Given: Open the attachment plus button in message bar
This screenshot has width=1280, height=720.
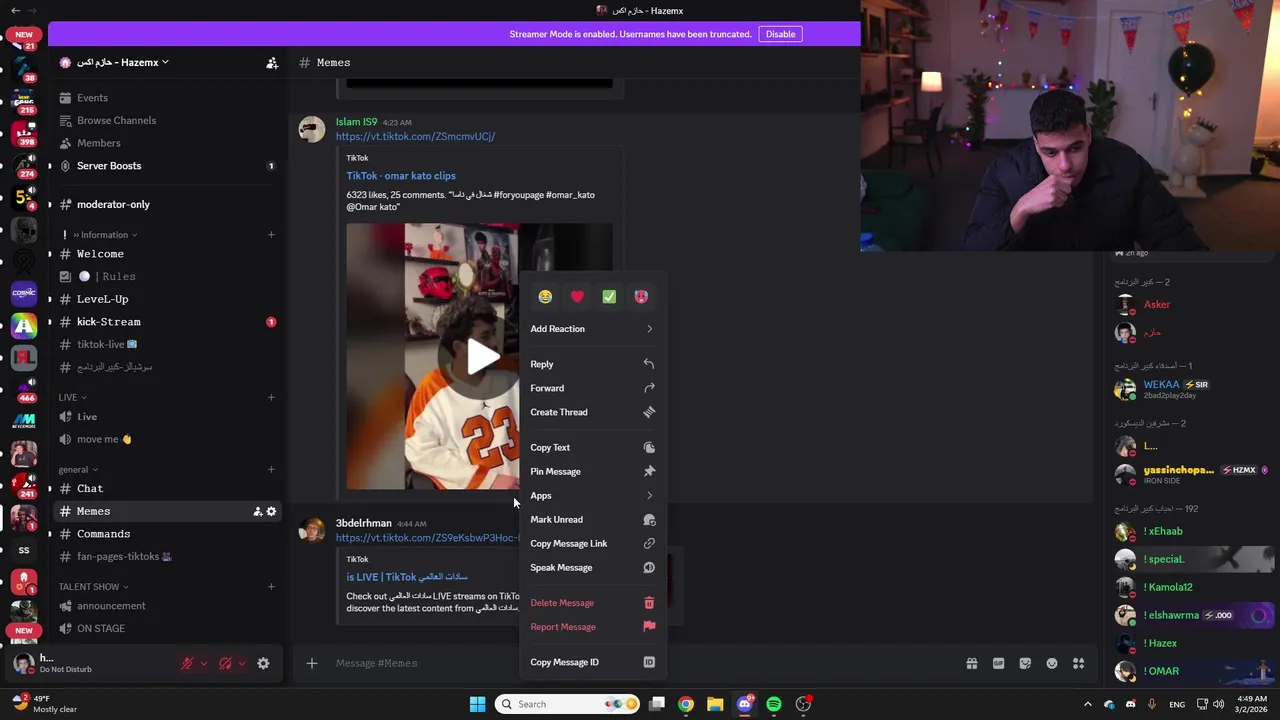Looking at the screenshot, I should 312,663.
